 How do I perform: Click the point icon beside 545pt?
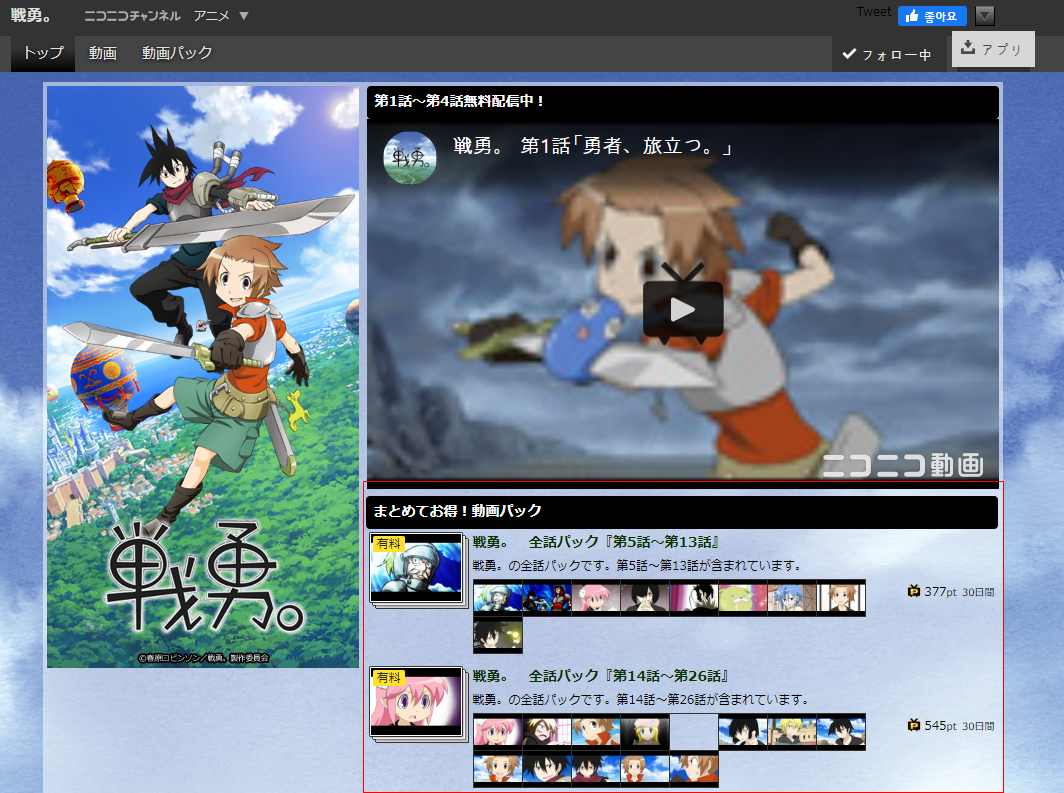(x=913, y=725)
